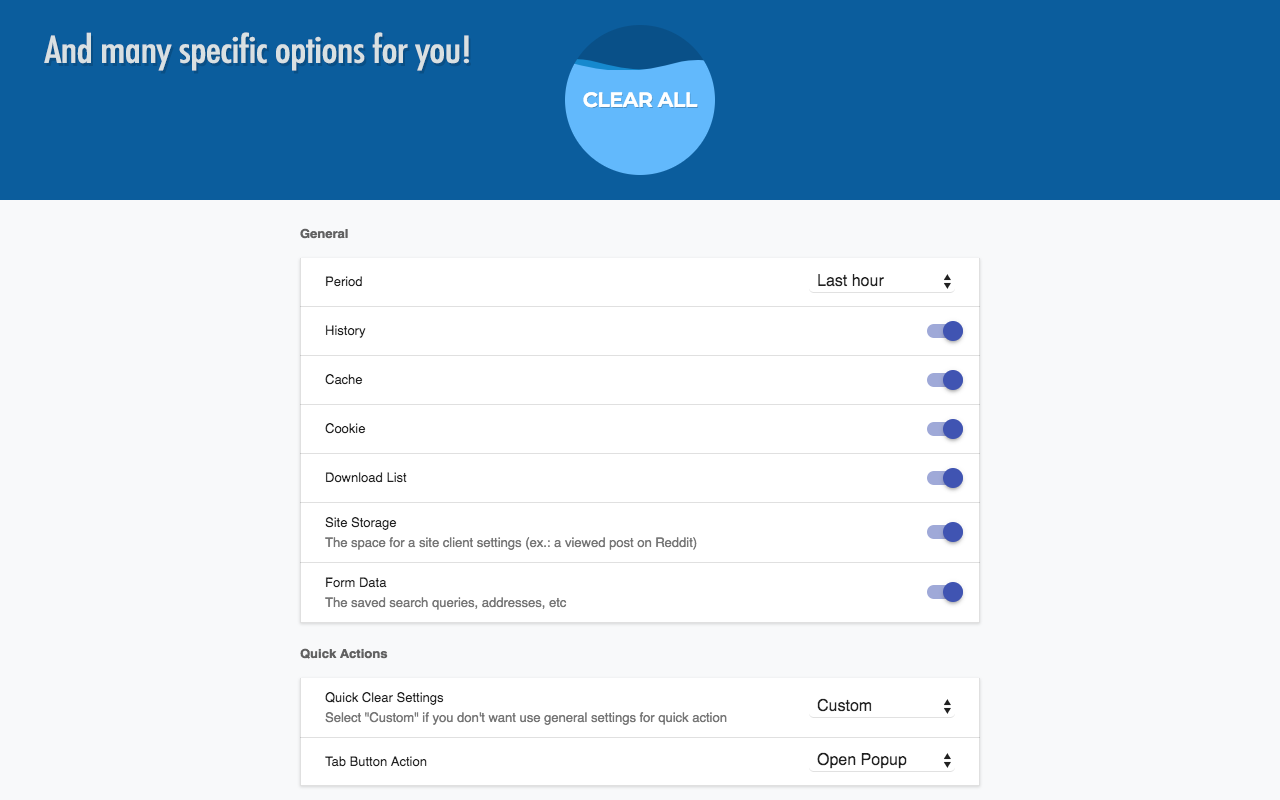Click the Quick Actions section heading
Screen dimensions: 1280x800
pos(344,654)
